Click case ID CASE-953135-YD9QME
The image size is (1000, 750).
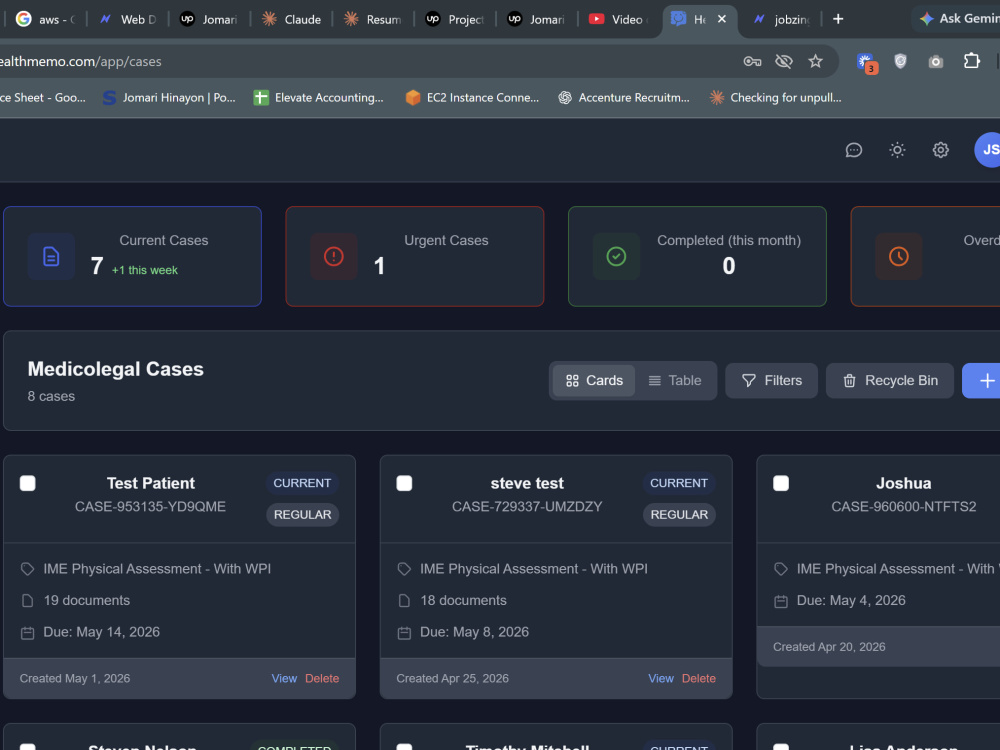click(151, 506)
